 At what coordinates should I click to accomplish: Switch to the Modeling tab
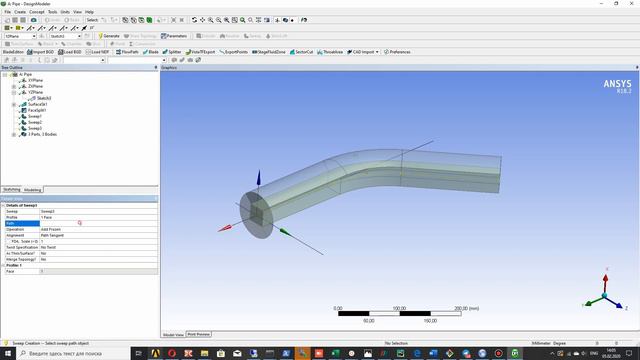pyautogui.click(x=32, y=190)
